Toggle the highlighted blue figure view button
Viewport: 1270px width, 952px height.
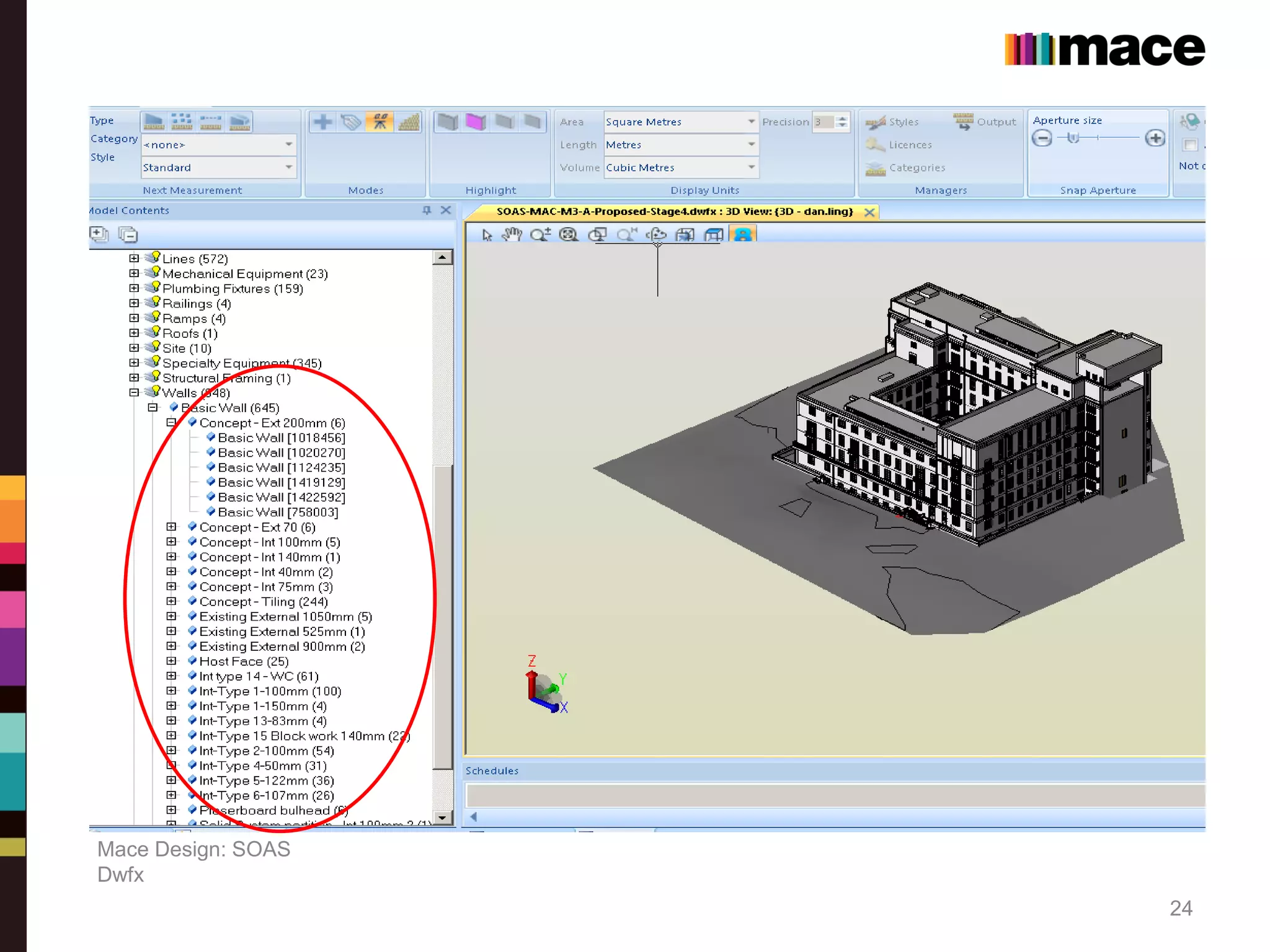[x=742, y=235]
